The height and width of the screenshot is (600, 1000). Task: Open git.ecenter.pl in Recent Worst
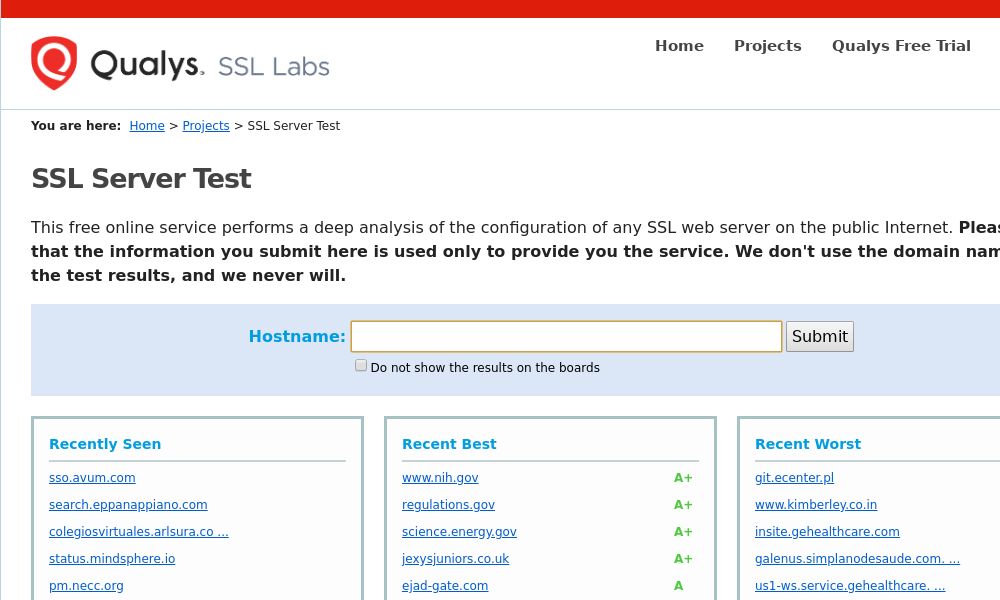coord(794,478)
